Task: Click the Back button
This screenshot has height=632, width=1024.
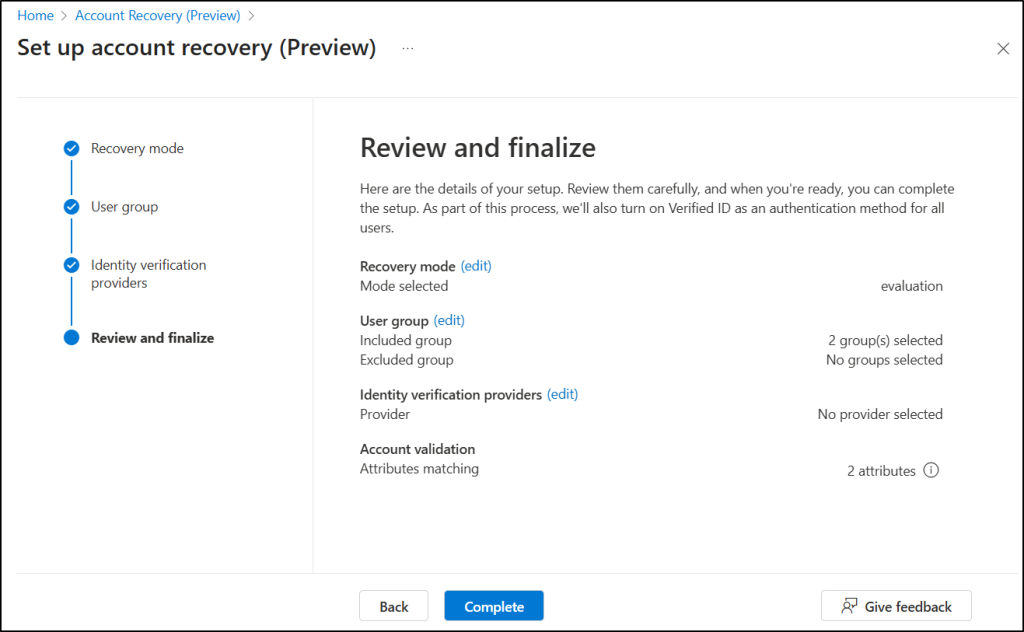Action: [x=393, y=605]
